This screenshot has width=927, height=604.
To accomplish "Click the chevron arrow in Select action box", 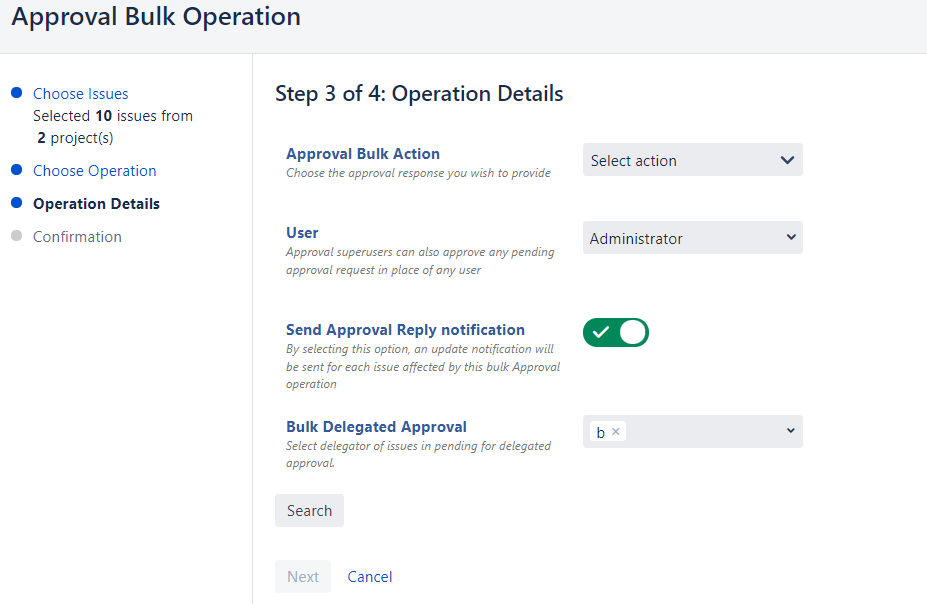I will point(787,160).
